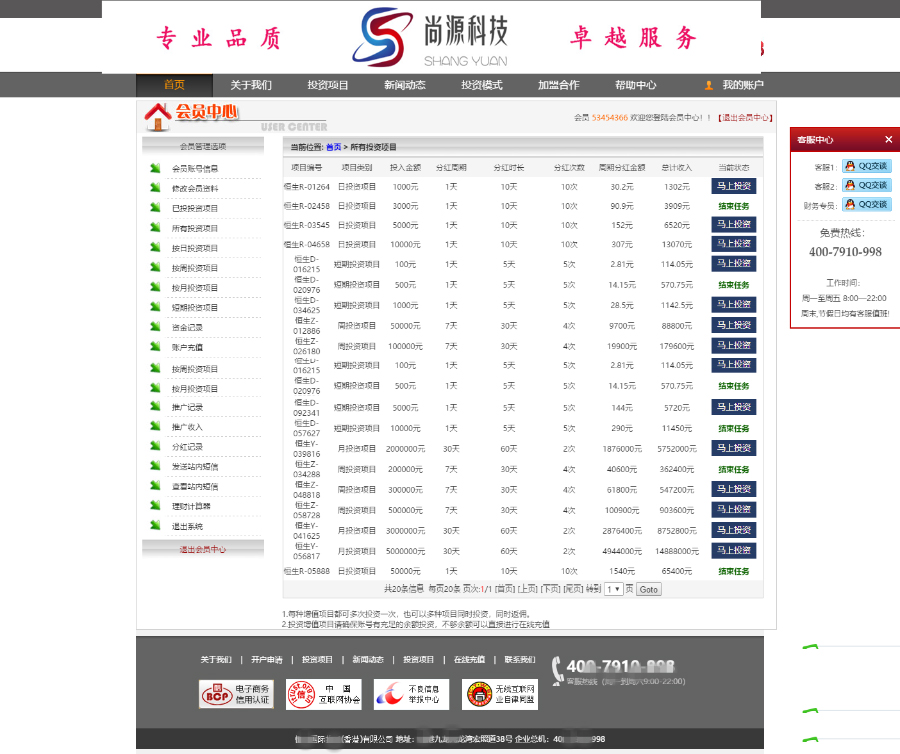The width and height of the screenshot is (900, 754).
Task: Click 结束任务 for project 恒生R-02458
Action: 733,205
